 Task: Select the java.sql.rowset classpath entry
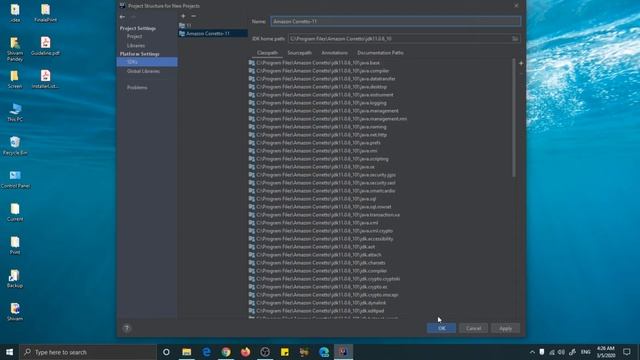tap(320, 207)
